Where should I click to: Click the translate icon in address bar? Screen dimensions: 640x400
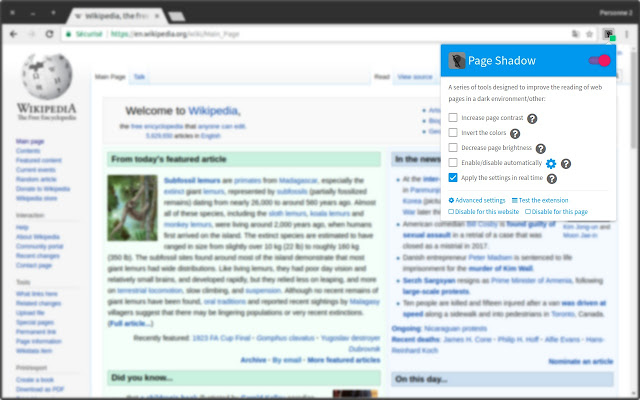[x=576, y=34]
